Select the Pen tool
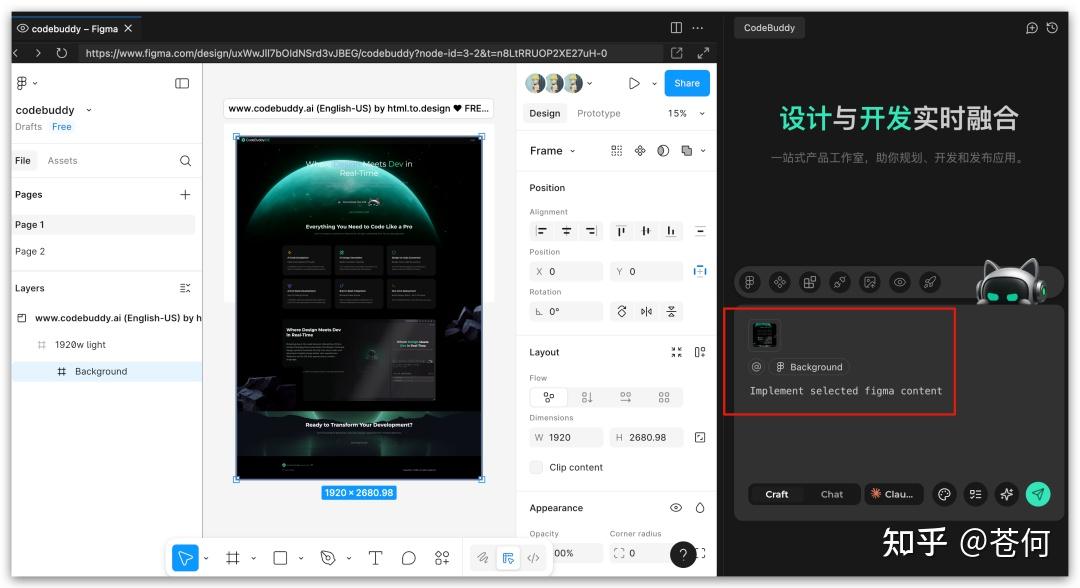Viewport: 1080px width, 588px height. click(328, 558)
